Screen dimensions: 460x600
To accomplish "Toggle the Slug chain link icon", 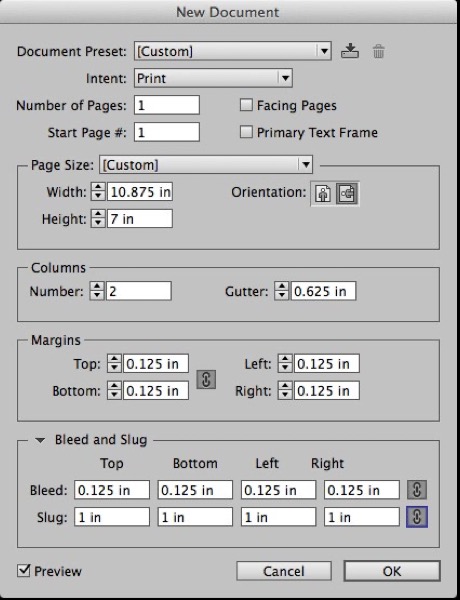I will tap(416, 517).
